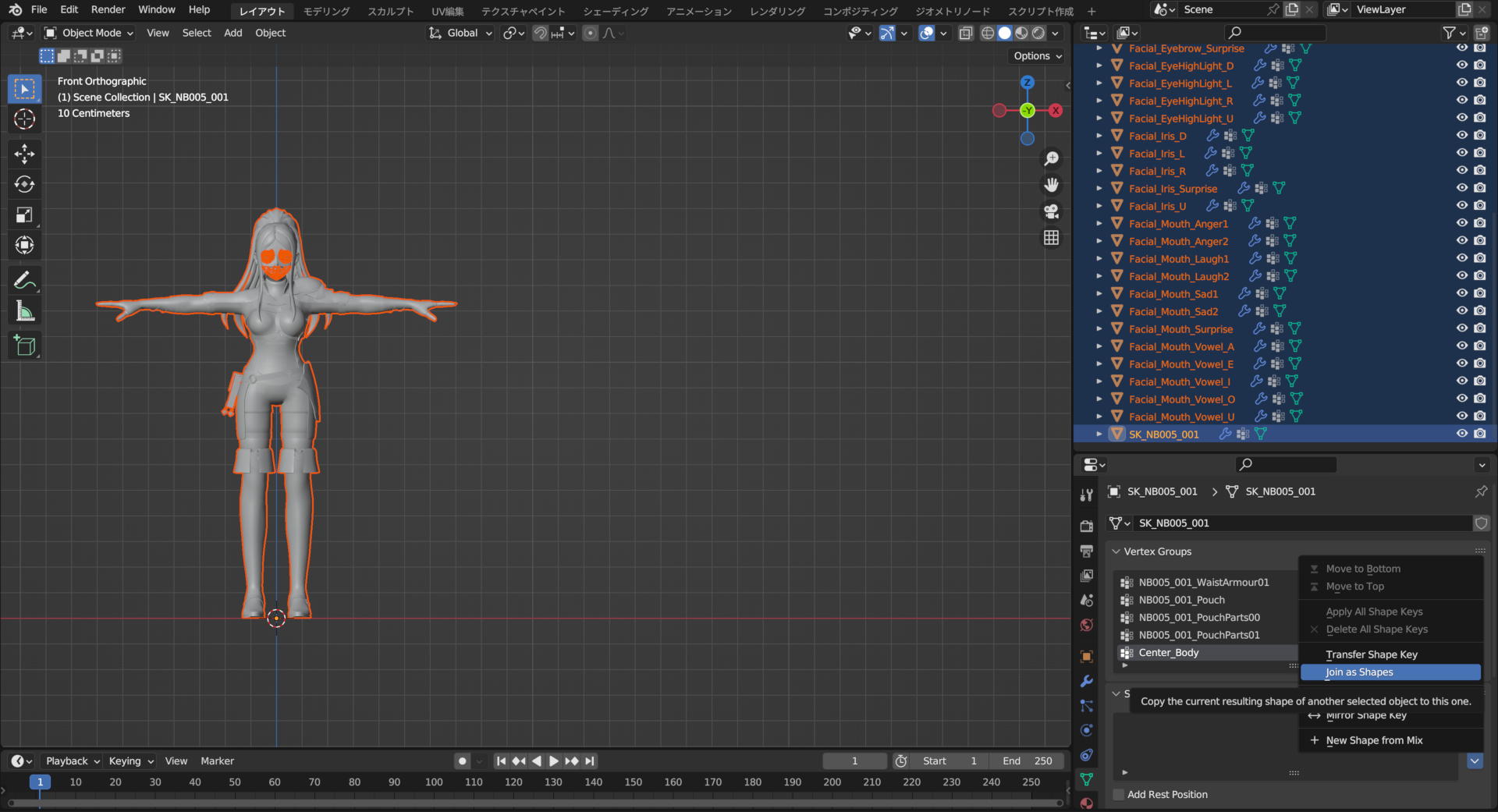This screenshot has height=812, width=1498.
Task: Open the Keying dropdown in timeline
Action: [131, 761]
